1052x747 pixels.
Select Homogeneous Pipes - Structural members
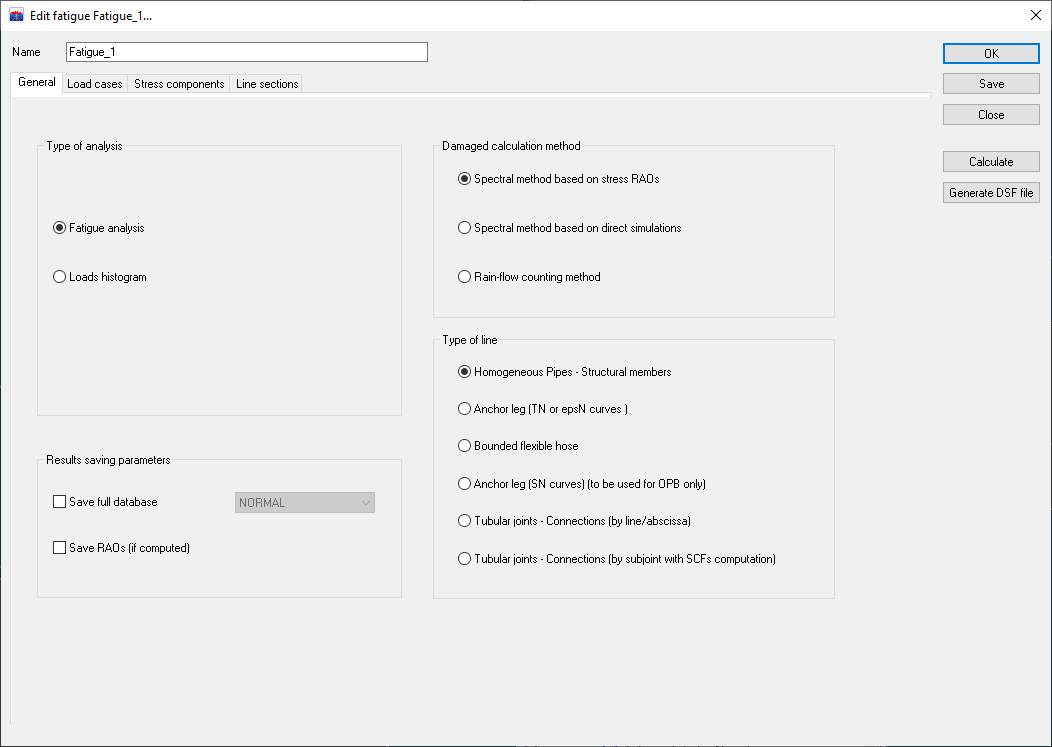tap(464, 372)
